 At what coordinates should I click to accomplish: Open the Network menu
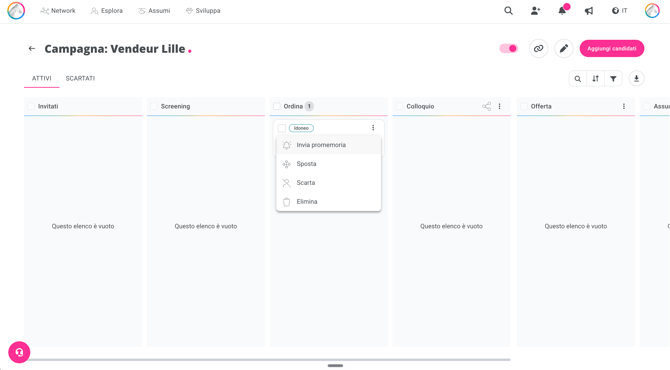pos(58,11)
